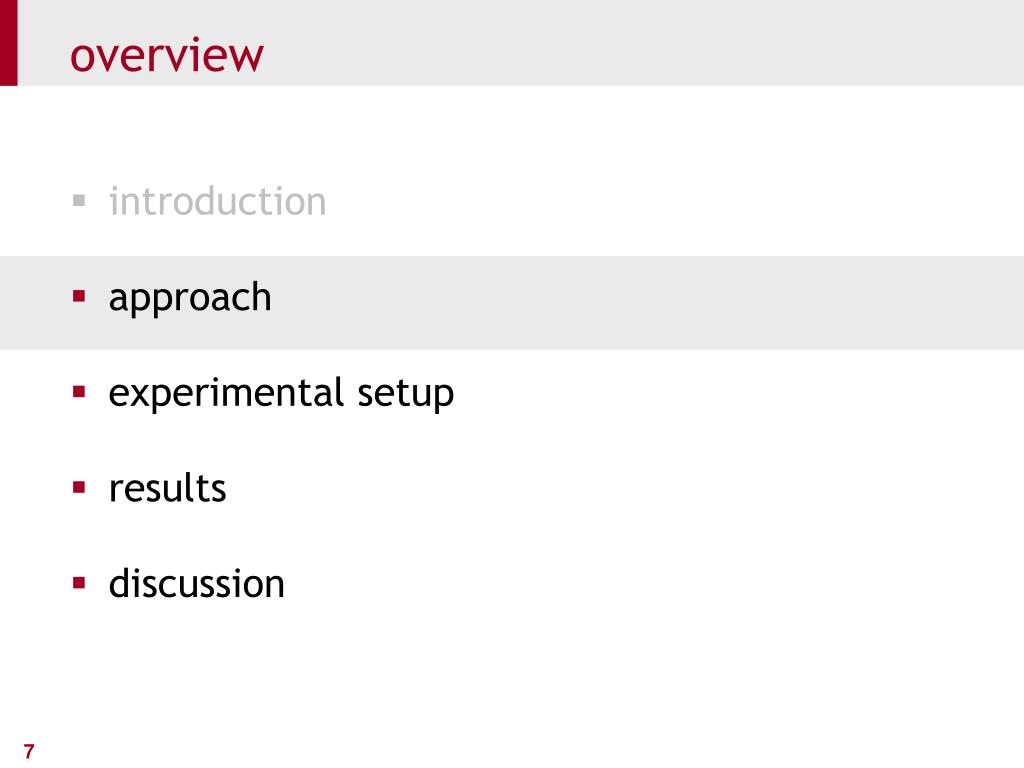Click the dark red title accent bar
The width and height of the screenshot is (1024, 768).
point(8,42)
